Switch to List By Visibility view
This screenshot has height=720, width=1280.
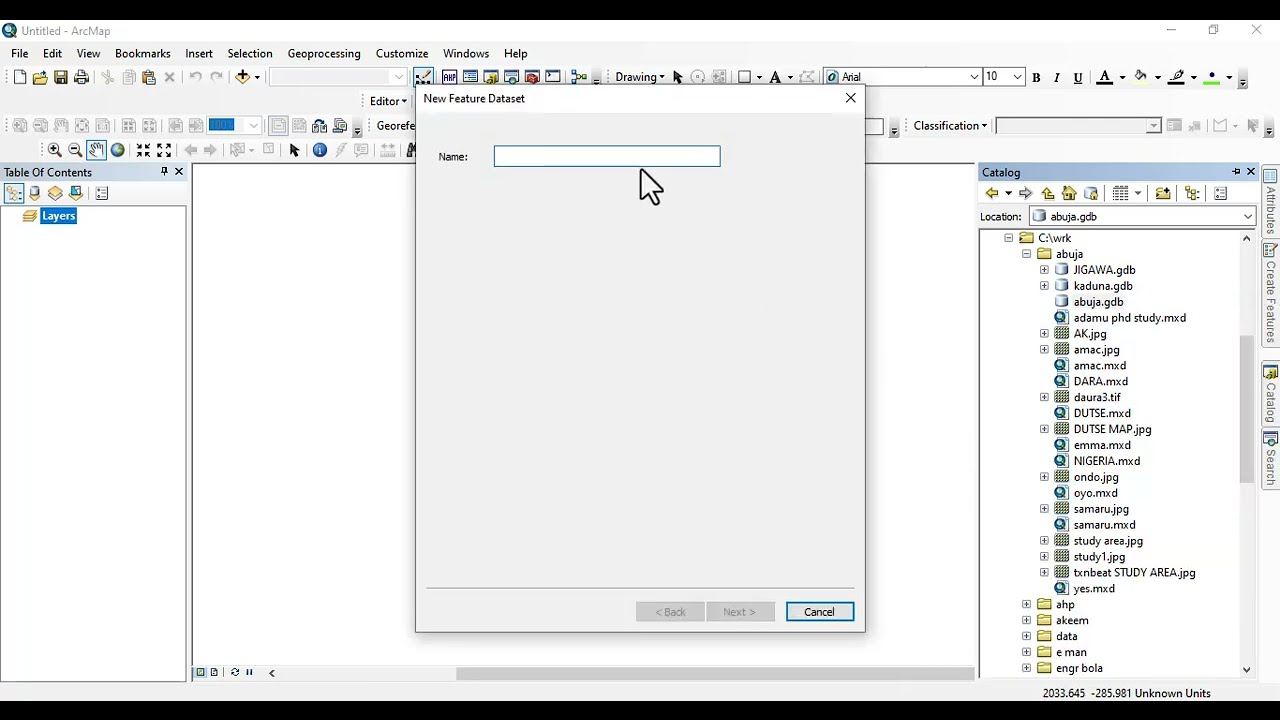coord(55,194)
